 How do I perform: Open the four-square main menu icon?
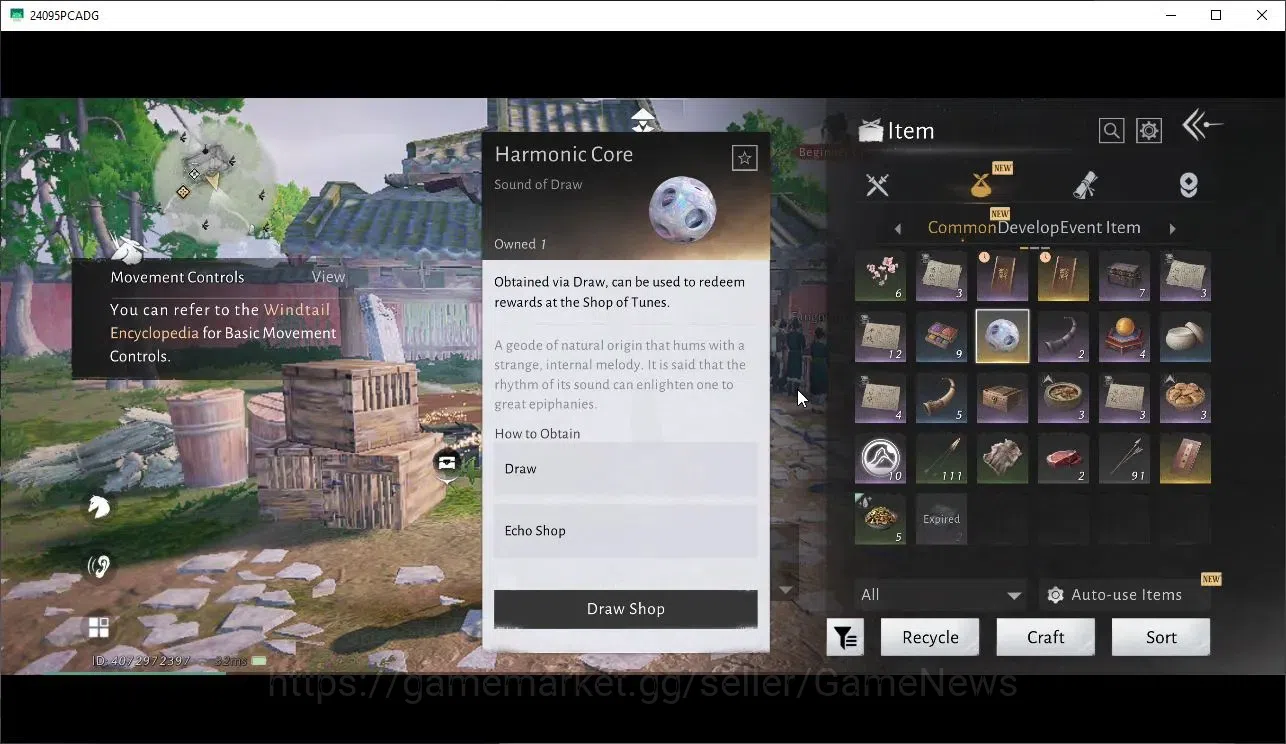98,627
